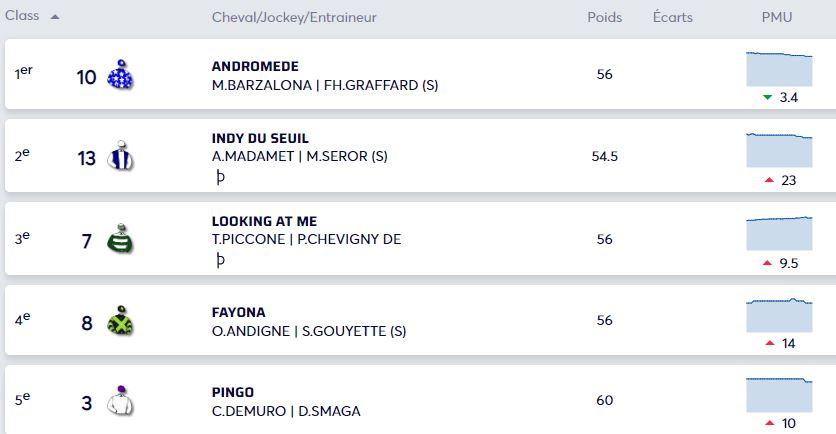Click Fayona's green cross silk icon
The height and width of the screenshot is (434, 836).
[120, 320]
